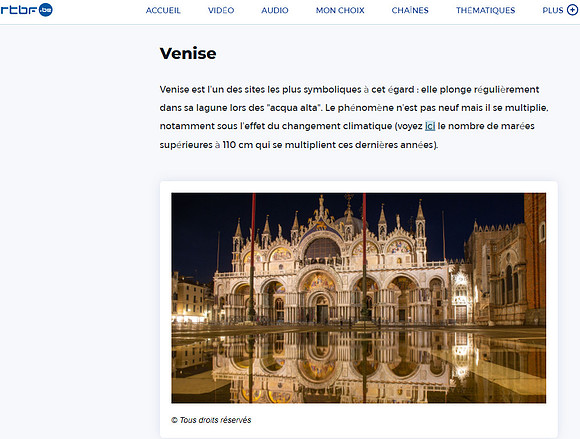
Task: Click the St Mark's Basilica night photo
Action: coord(358,298)
